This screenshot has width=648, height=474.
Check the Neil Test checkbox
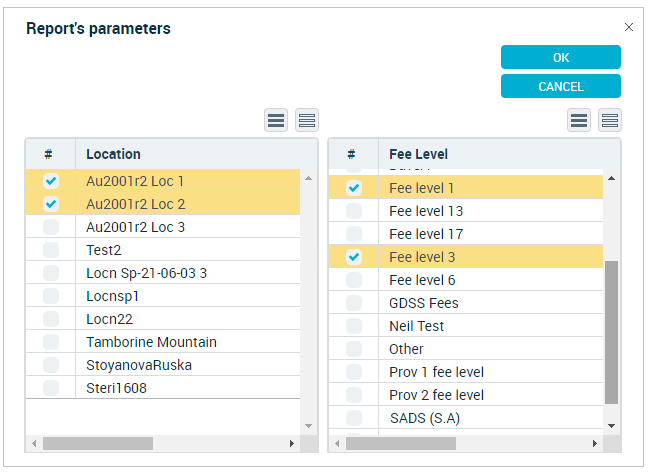pos(354,326)
